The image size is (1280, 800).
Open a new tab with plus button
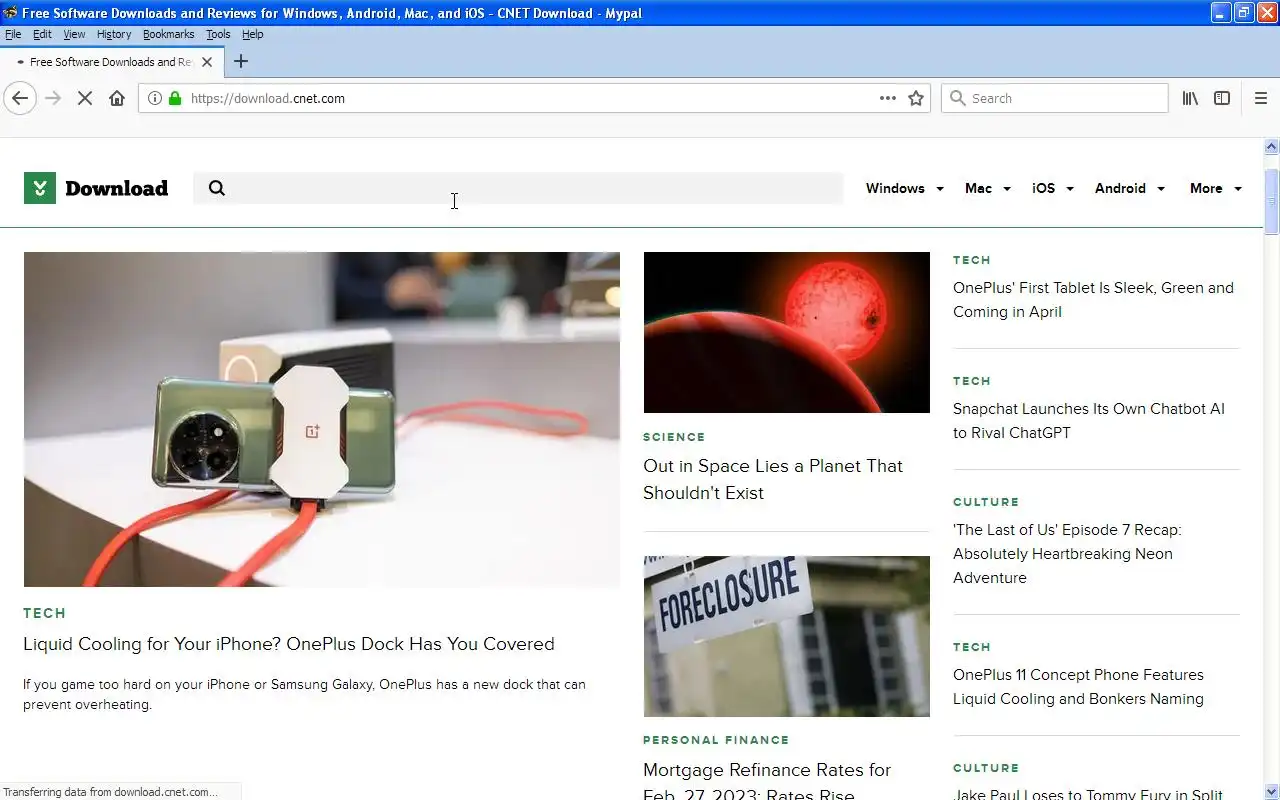(241, 61)
